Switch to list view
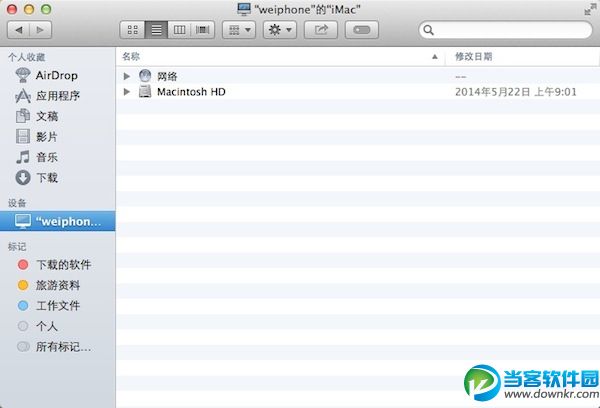This screenshot has width=600, height=408. tap(156, 30)
